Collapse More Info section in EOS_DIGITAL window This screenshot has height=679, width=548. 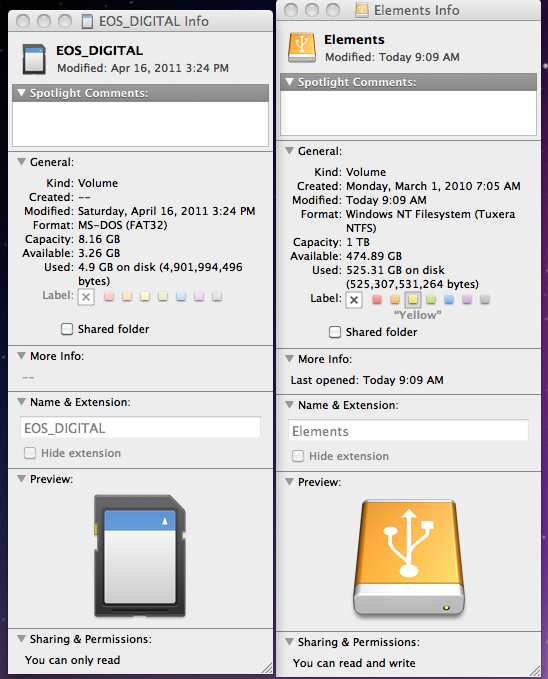pos(21,356)
